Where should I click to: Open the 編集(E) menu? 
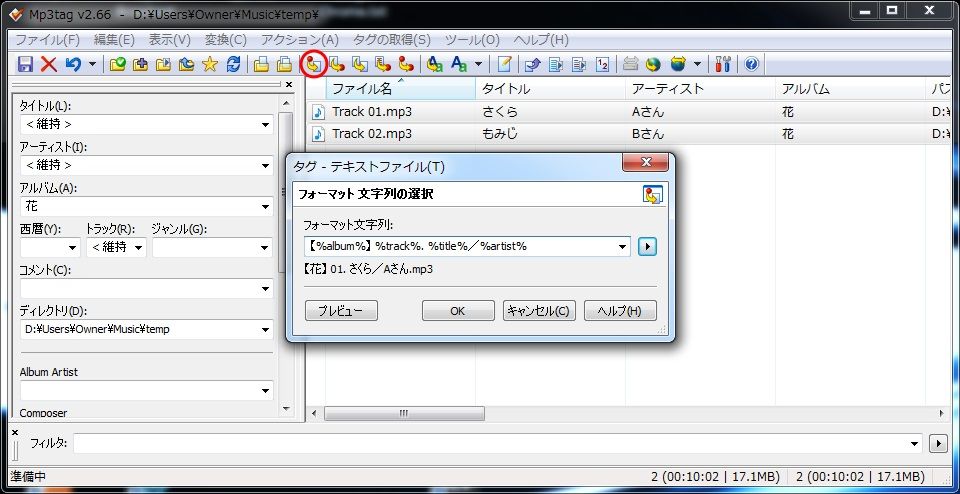114,40
